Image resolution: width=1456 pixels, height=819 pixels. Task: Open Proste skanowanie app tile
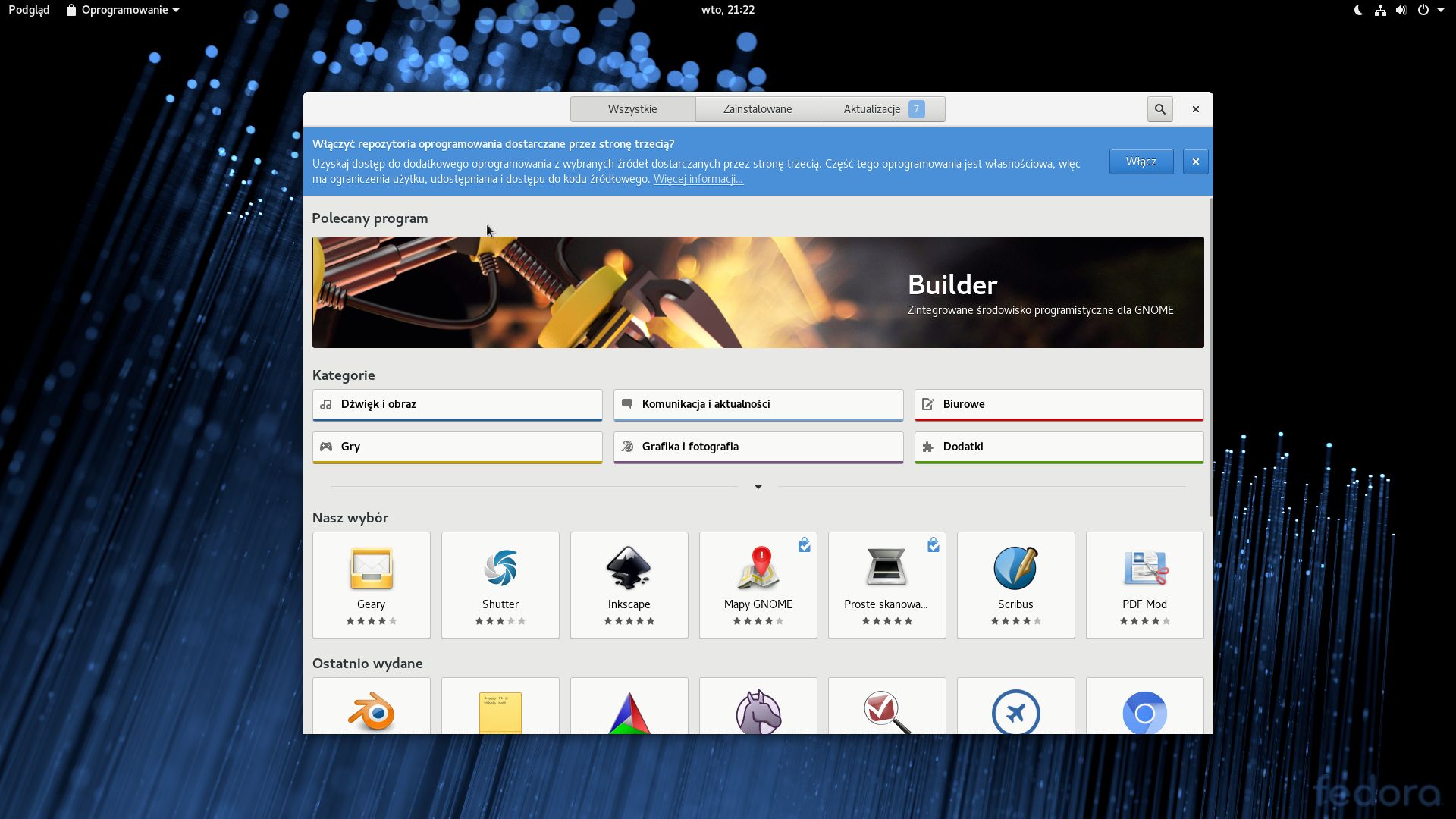[x=886, y=585]
